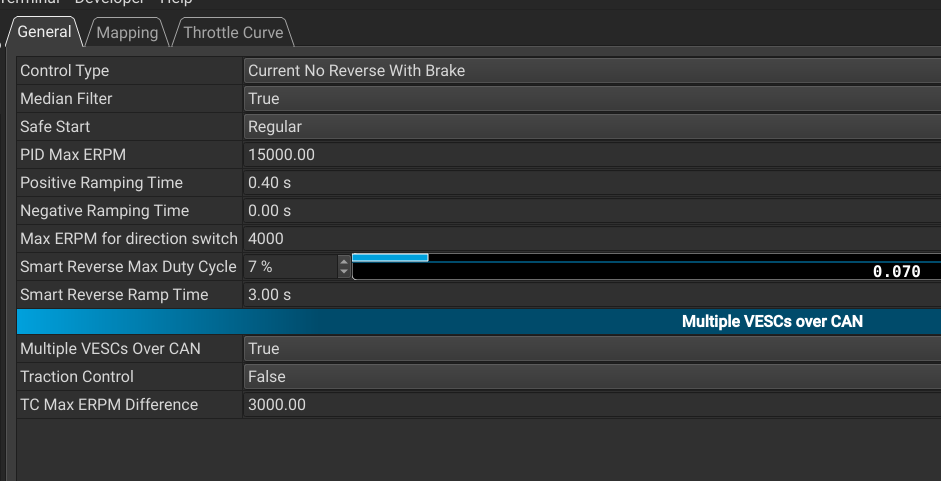Click the Smart Reverse Max Duty Cycle percentage box

[290, 267]
